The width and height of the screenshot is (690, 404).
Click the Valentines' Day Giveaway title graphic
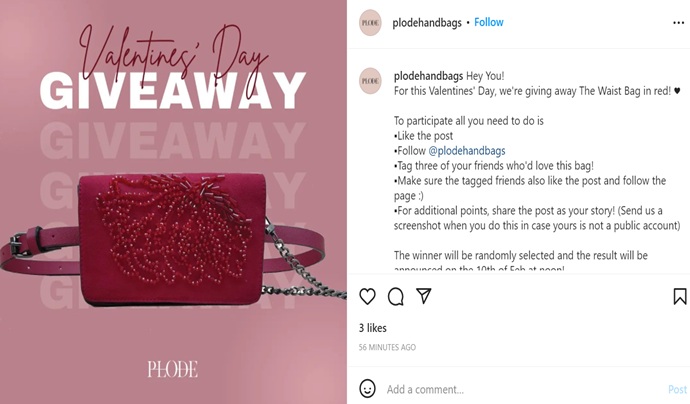pyautogui.click(x=172, y=67)
